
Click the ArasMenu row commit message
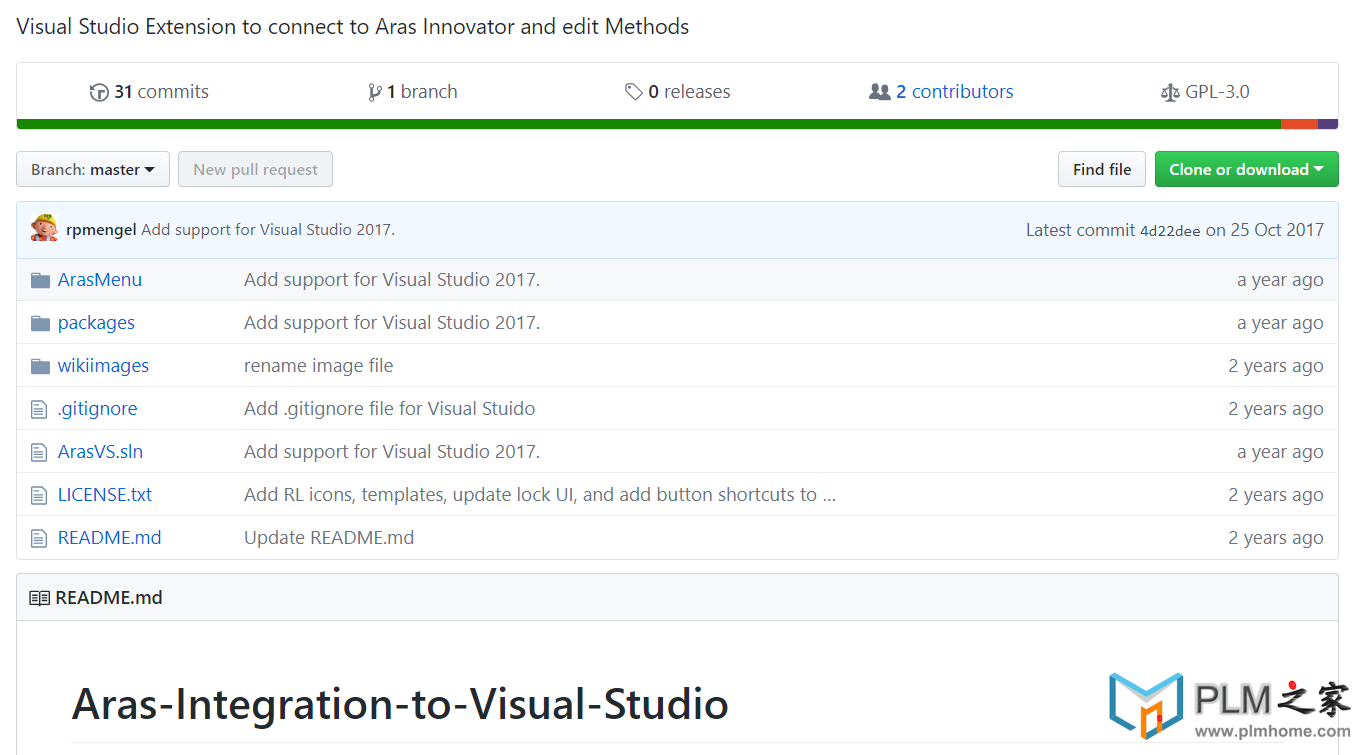(392, 280)
